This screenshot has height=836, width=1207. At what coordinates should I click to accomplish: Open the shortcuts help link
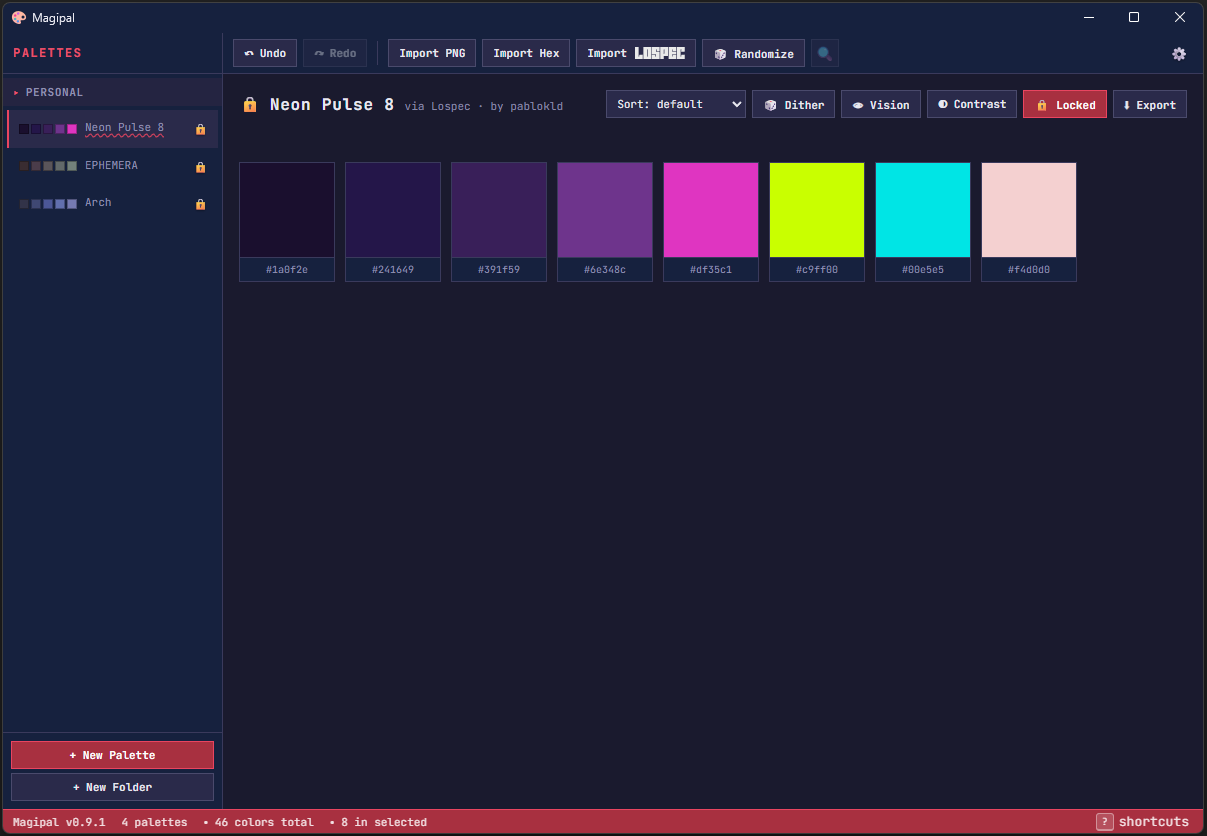pyautogui.click(x=1154, y=822)
